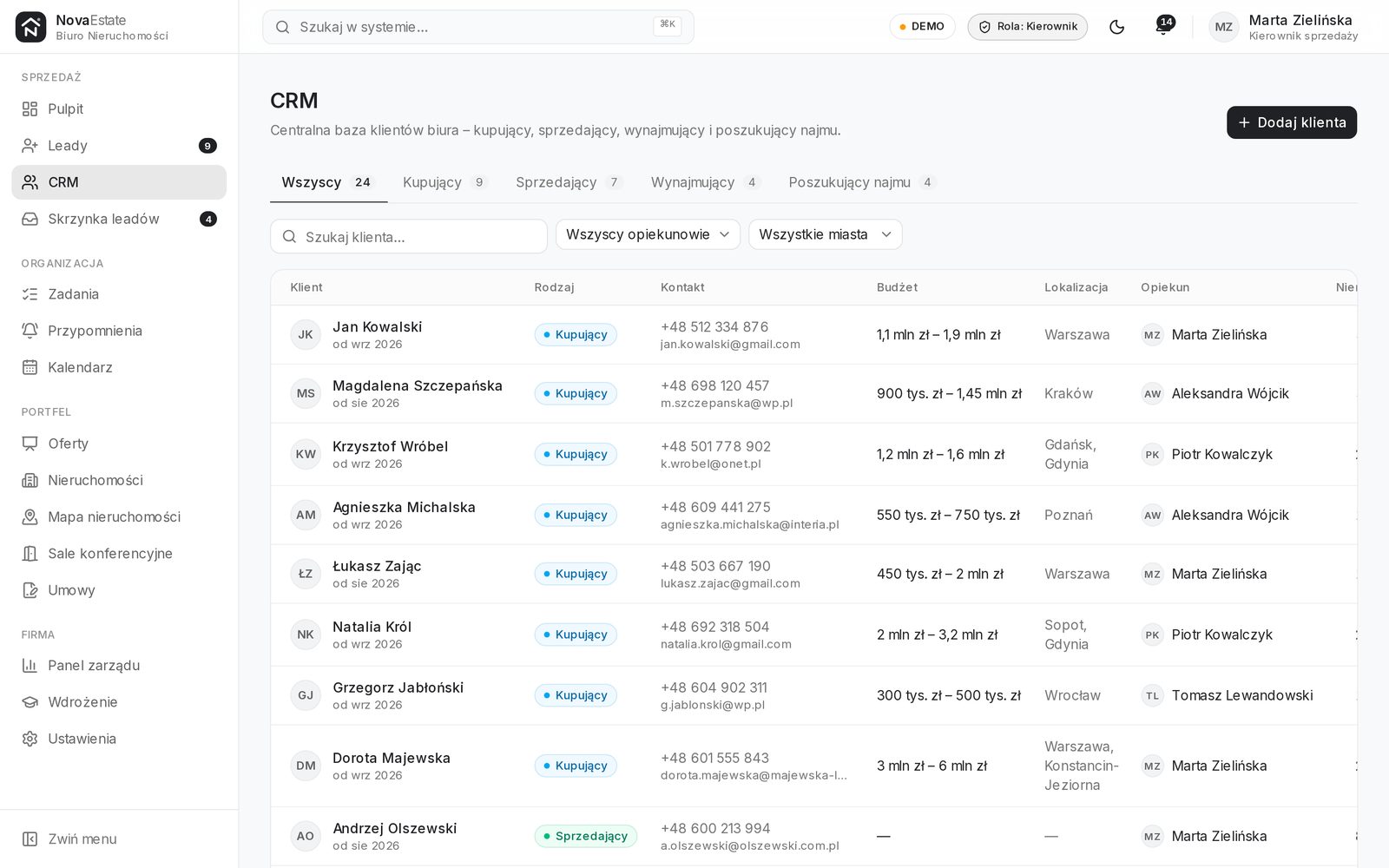Focus the Szukaj w systemie search box
Viewport: 1389px width, 868px height.
point(478,27)
